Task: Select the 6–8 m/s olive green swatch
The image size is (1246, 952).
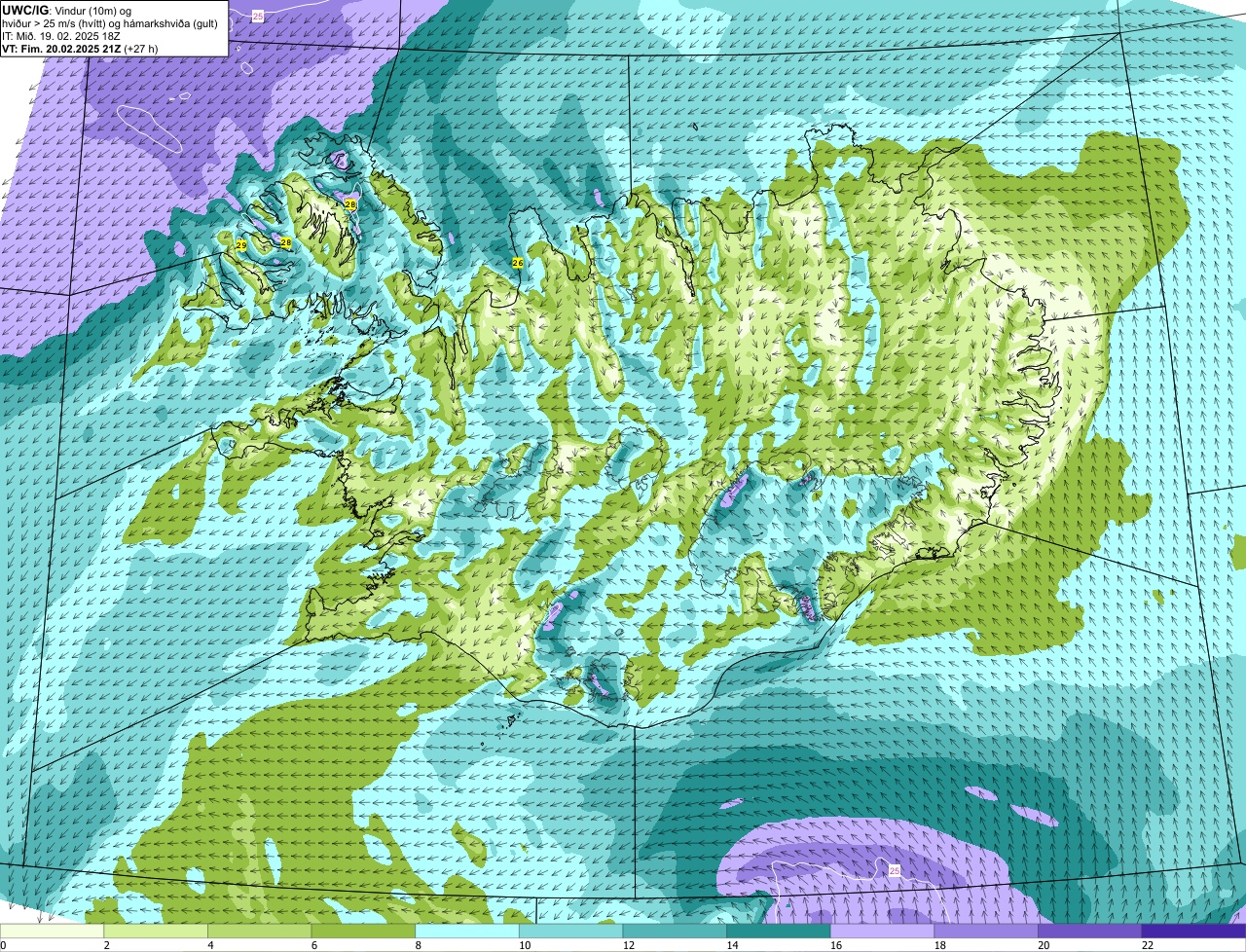Action: coord(363,932)
